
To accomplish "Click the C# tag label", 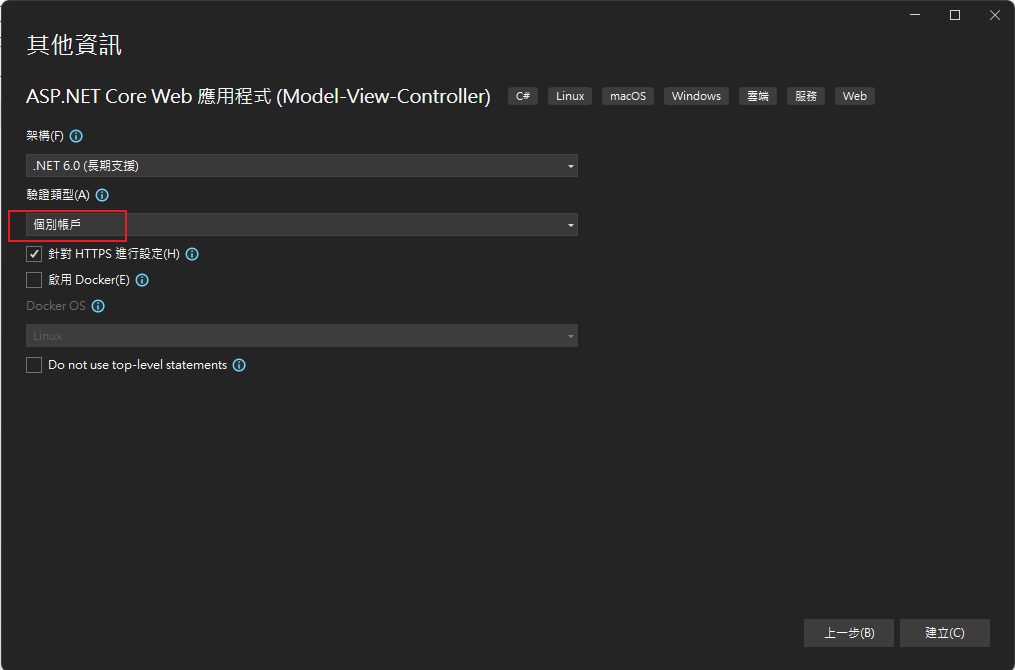I will (x=523, y=96).
